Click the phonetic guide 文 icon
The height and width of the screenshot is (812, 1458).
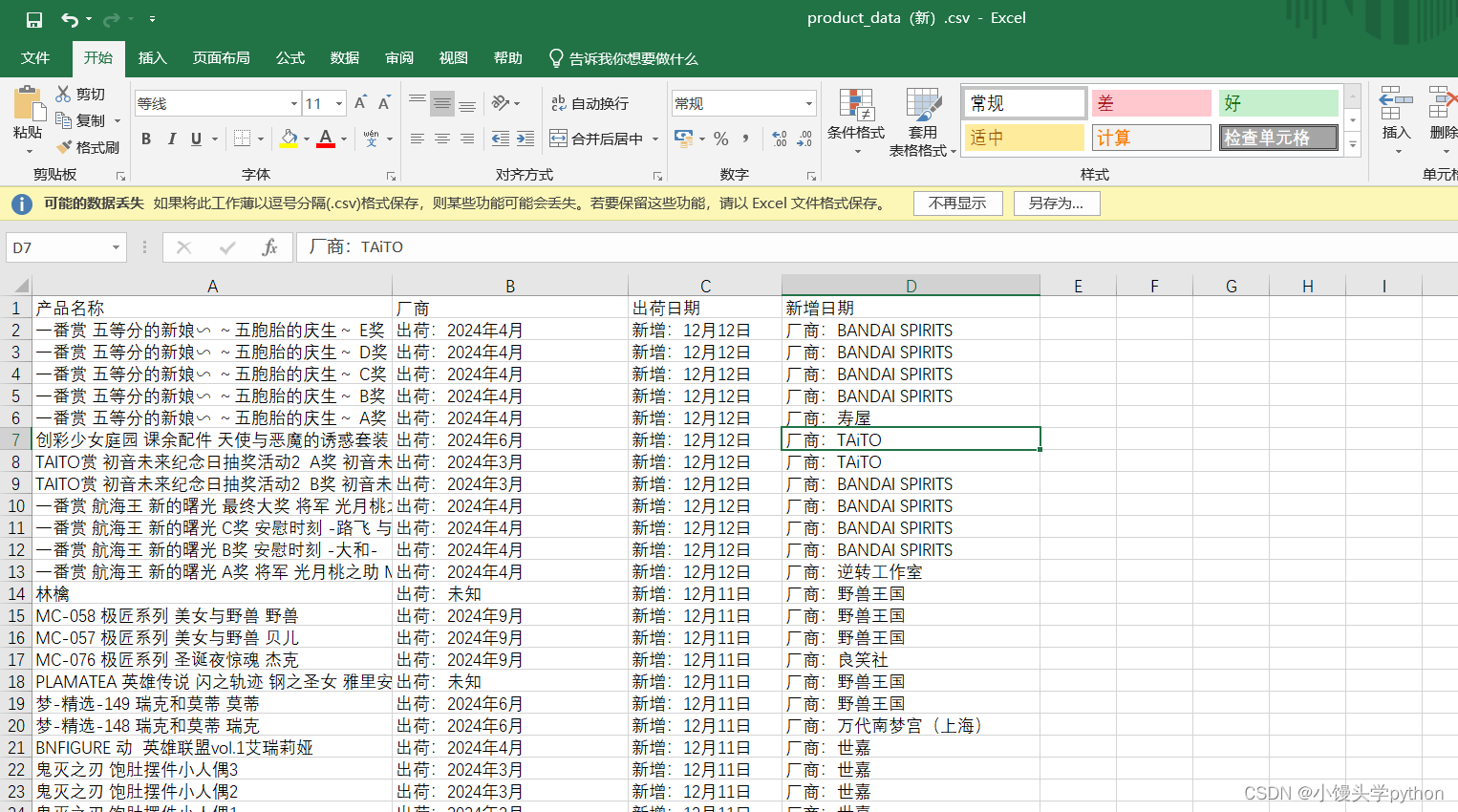click(371, 139)
